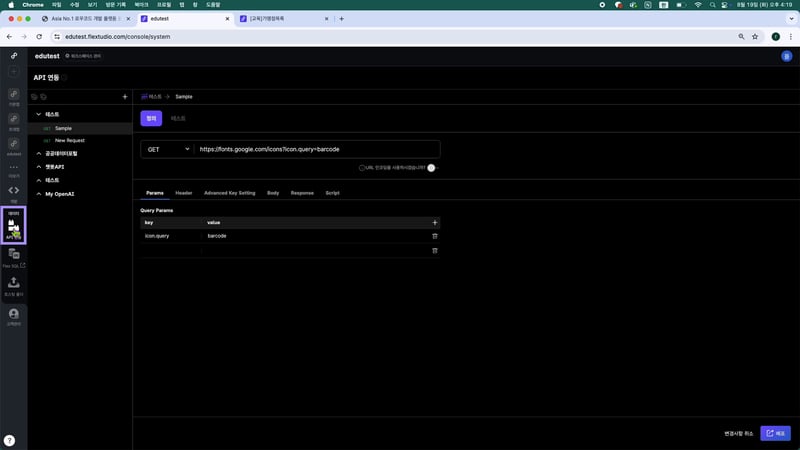Select New Request in the tree
800x450 pixels.
click(x=70, y=141)
